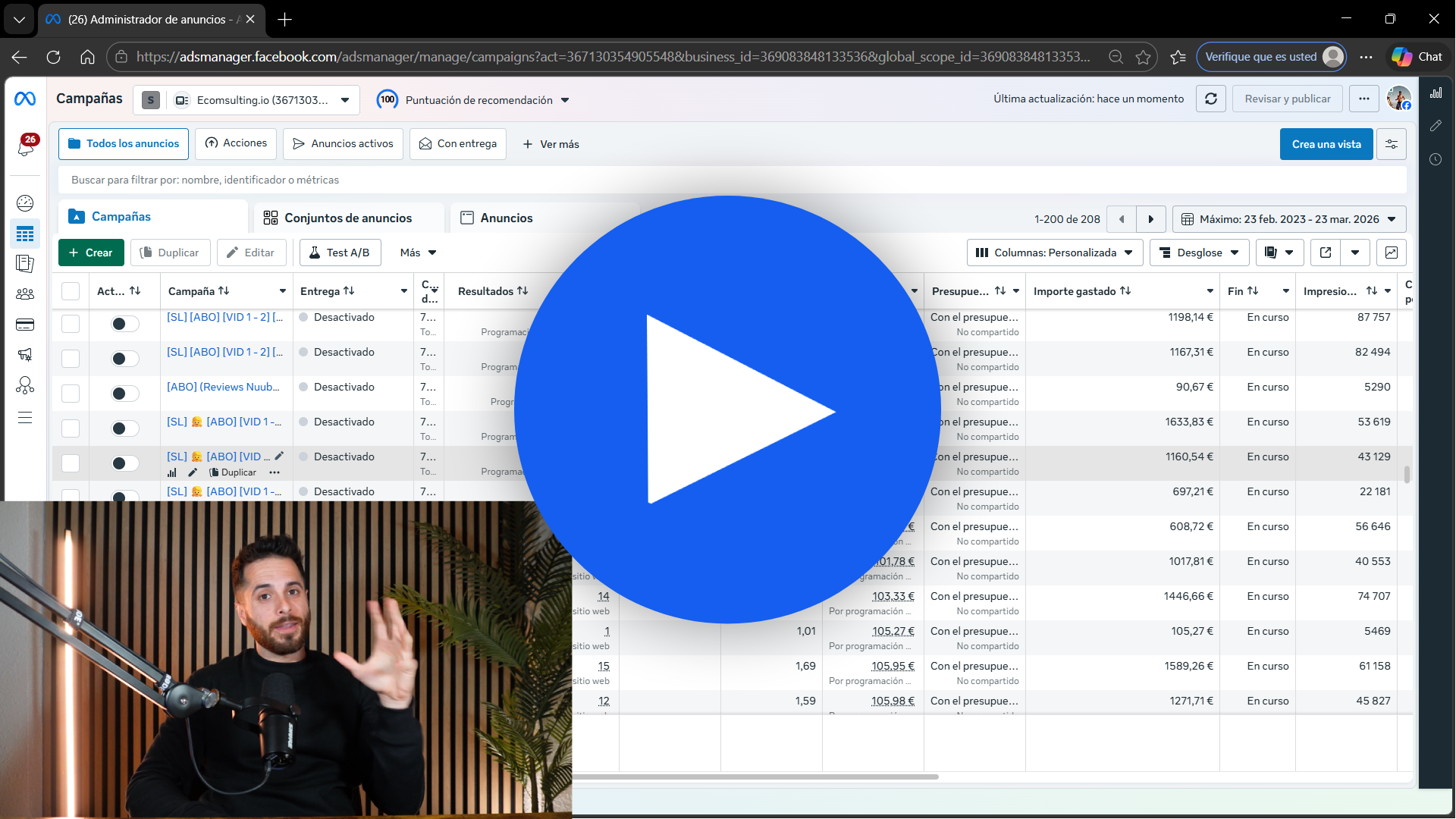This screenshot has width=1456, height=819.
Task: Open the history clock icon at right
Action: tap(1436, 159)
